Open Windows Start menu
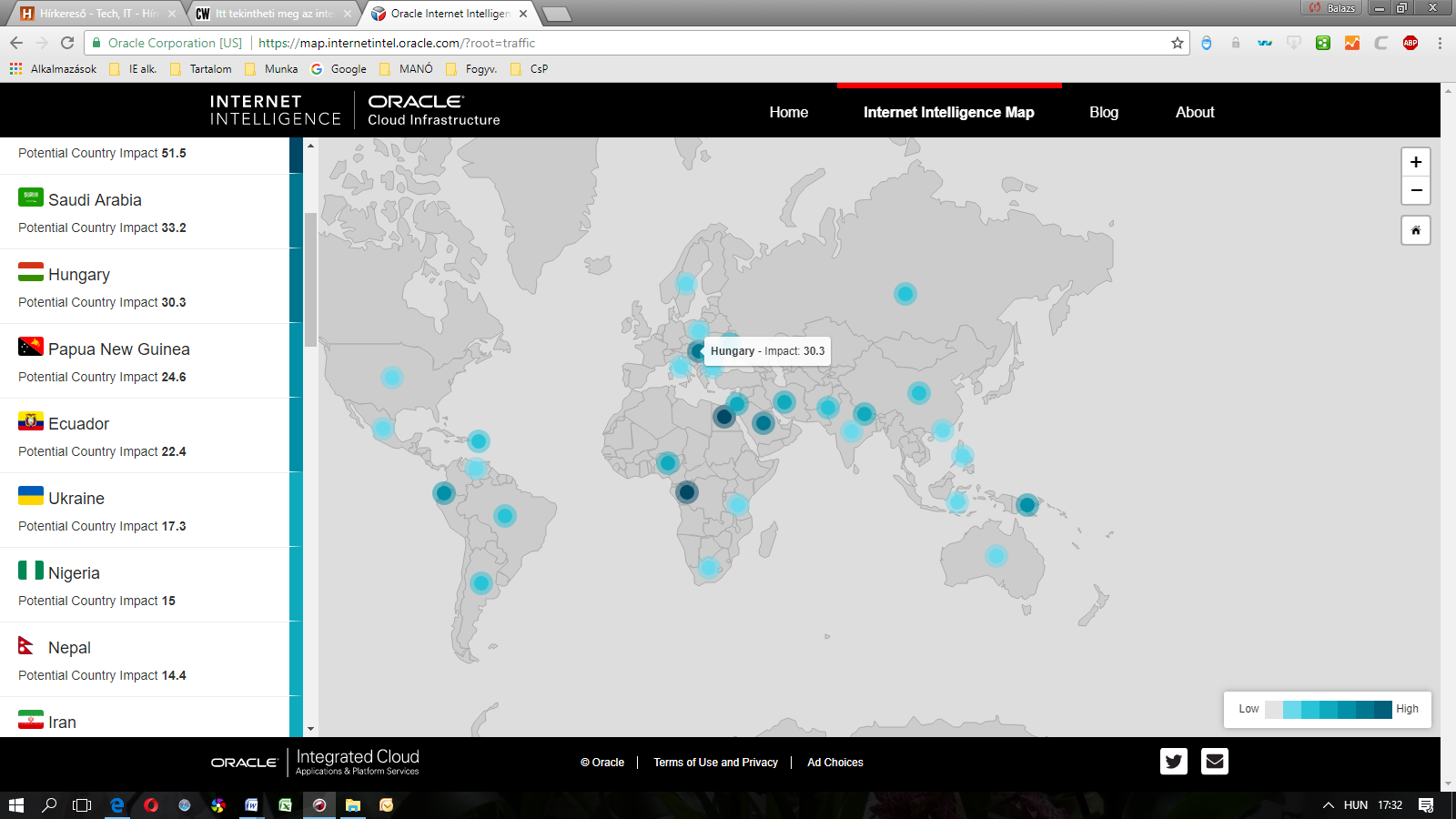 [15, 804]
